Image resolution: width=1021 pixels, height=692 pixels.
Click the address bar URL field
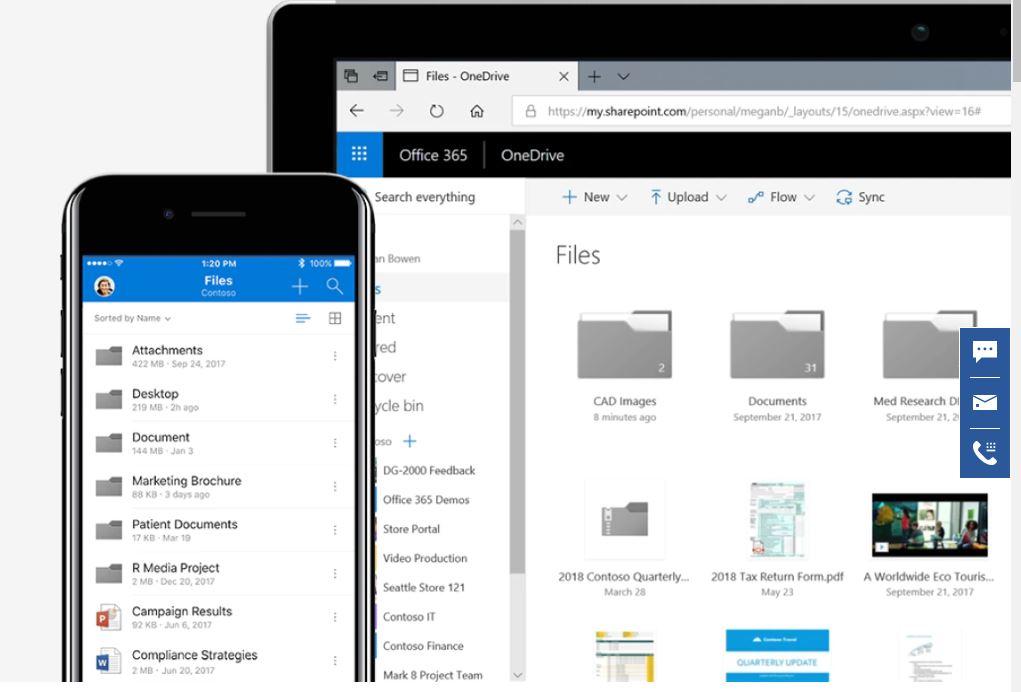762,111
